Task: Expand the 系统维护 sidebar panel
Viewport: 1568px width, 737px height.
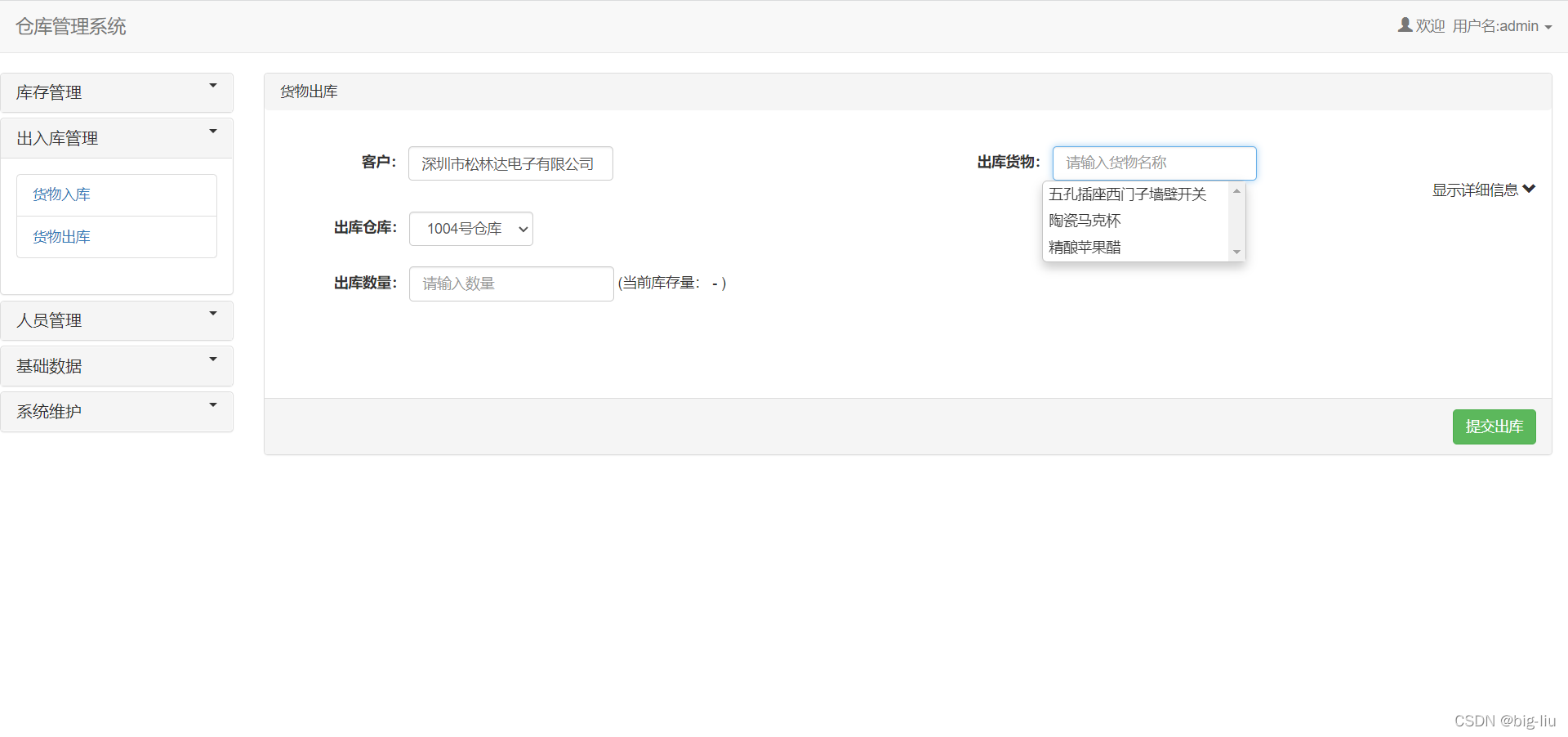Action: point(117,412)
